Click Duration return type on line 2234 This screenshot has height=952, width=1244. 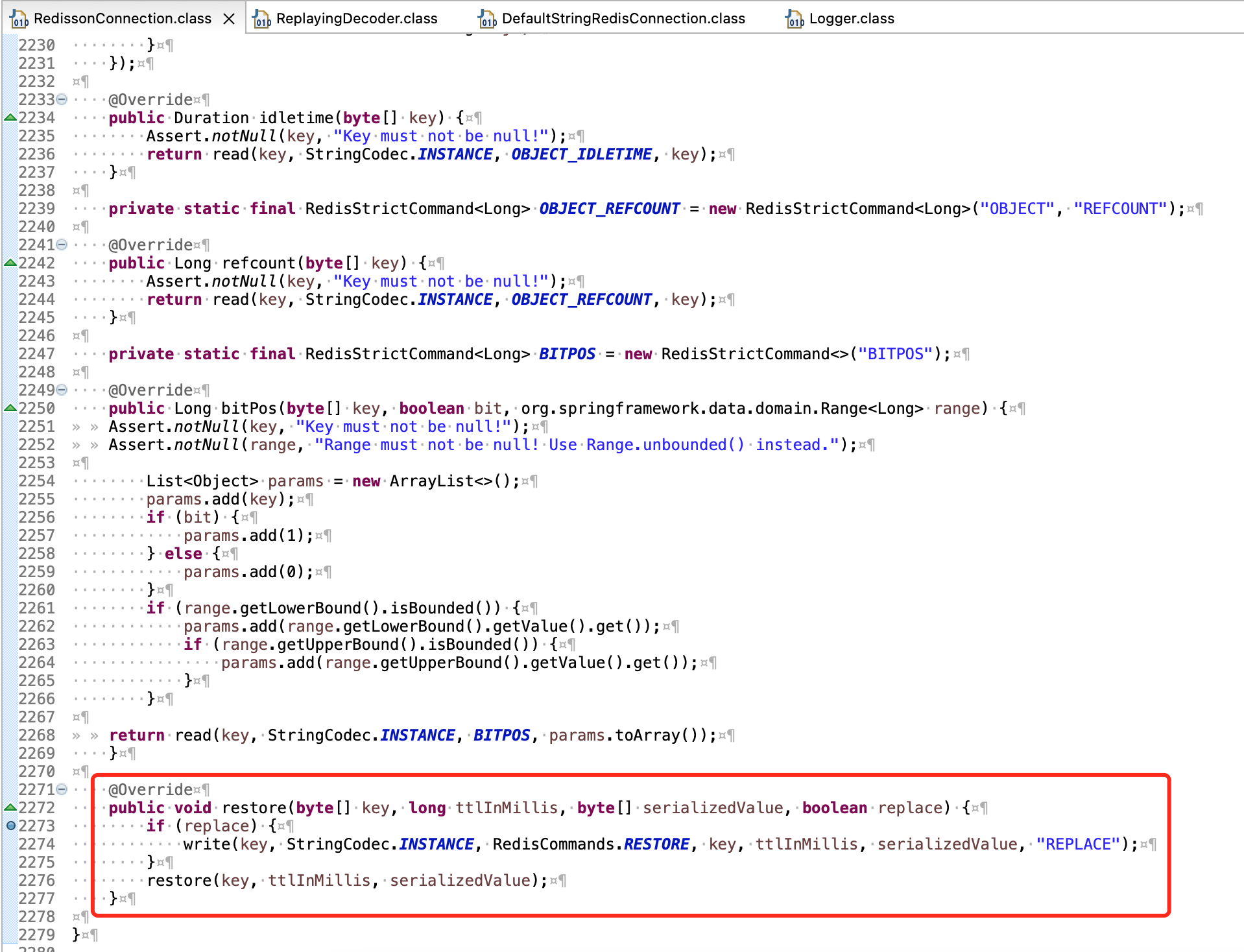211,118
